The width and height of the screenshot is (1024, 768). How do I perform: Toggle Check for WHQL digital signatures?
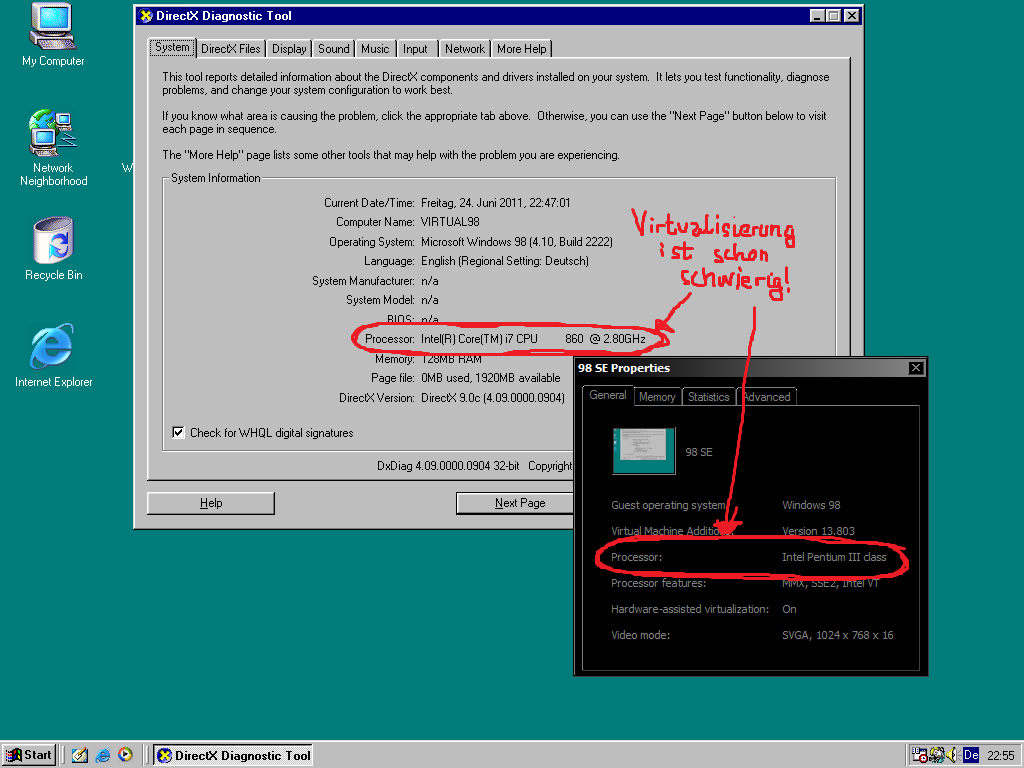[179, 433]
